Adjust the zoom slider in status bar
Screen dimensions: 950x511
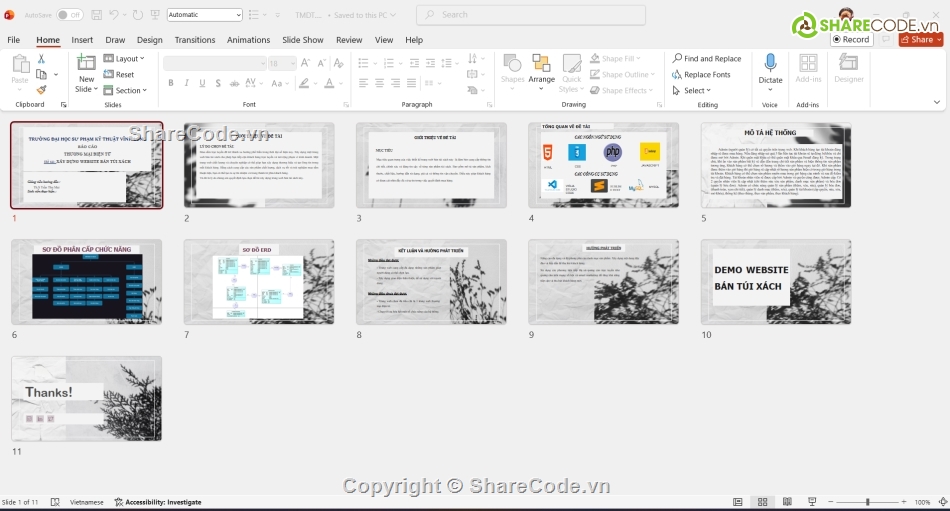point(867,502)
